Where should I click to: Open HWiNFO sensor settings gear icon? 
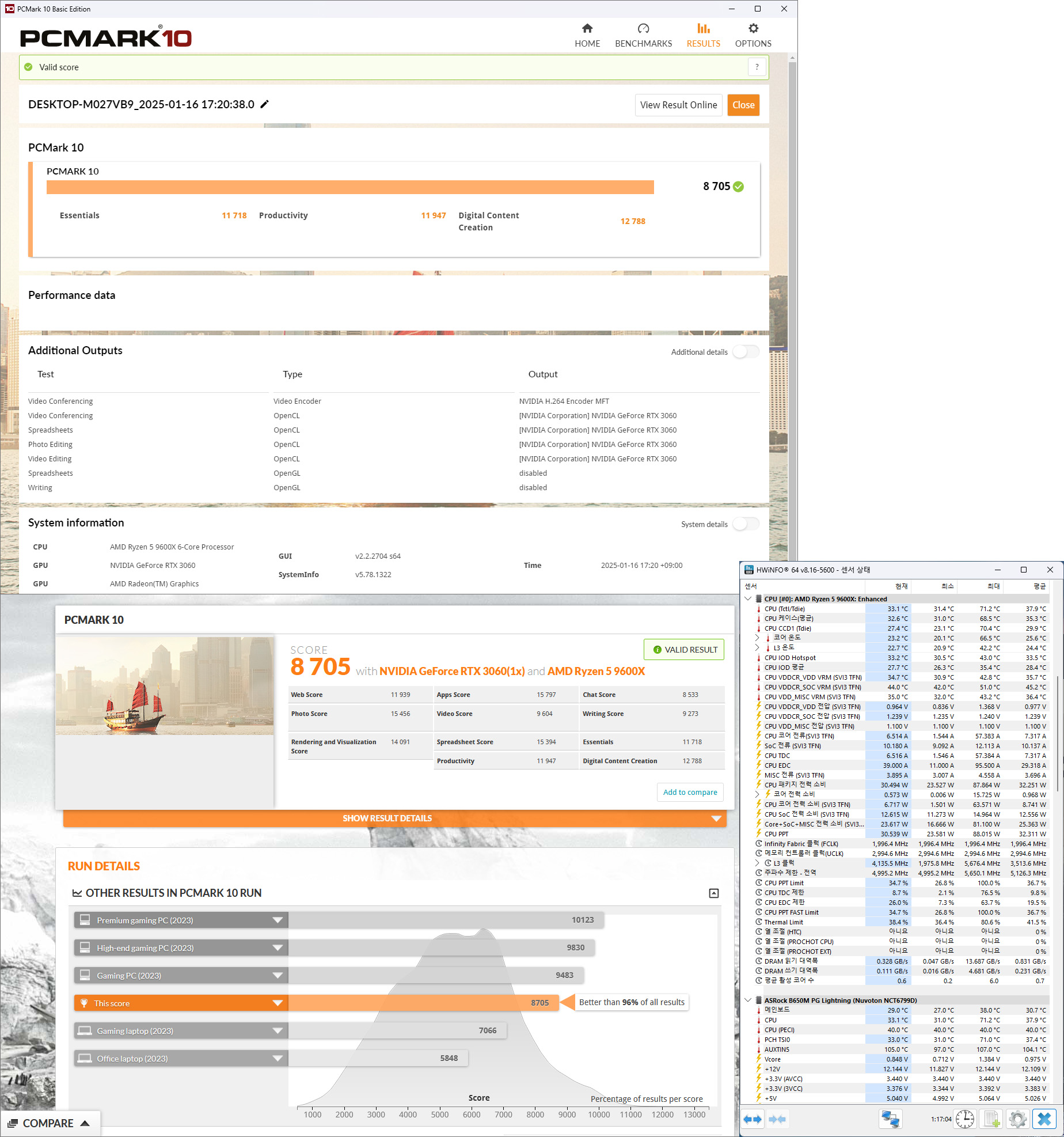[1018, 1119]
